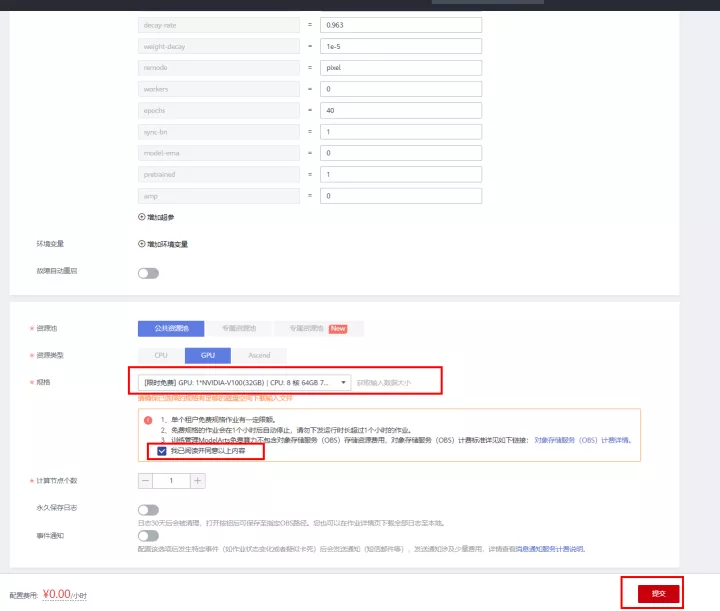720x611 pixels.
Task: Increase compute node count with plus button
Action: point(198,481)
